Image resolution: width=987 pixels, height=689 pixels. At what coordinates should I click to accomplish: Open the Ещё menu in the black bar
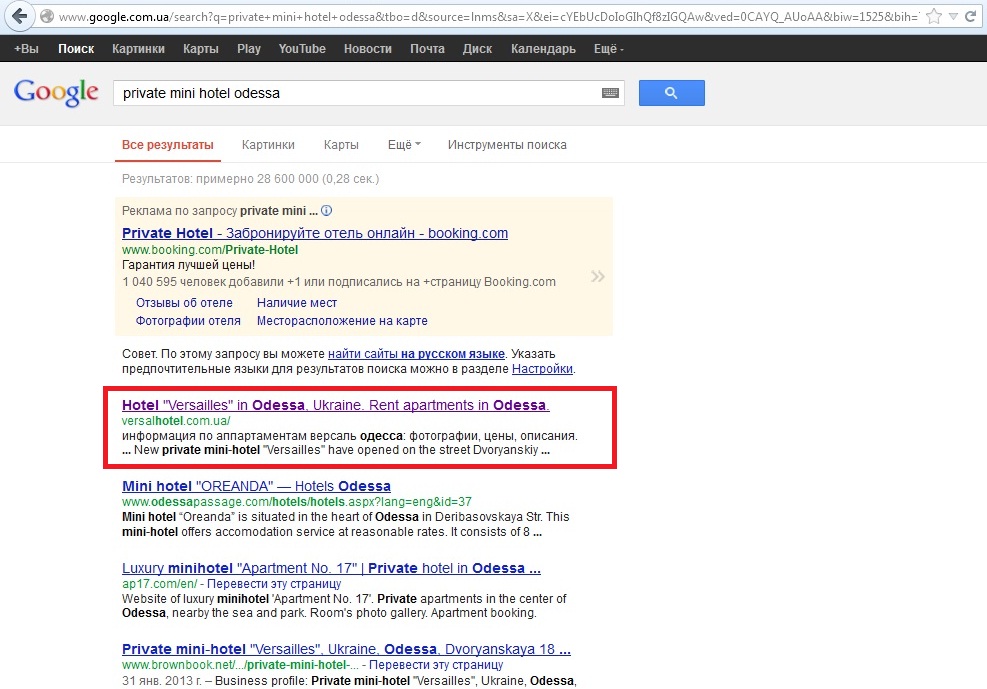coord(608,49)
